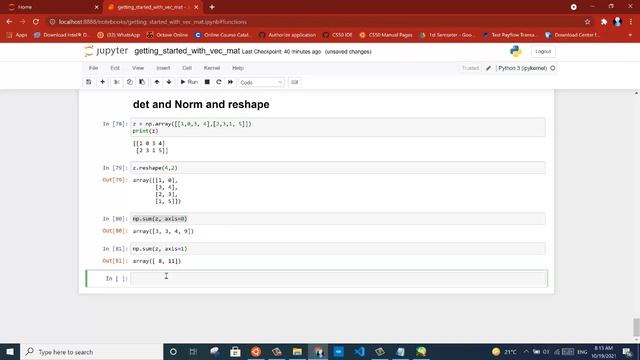Save notebook with the floppy disk icon
The image size is (640, 360).
tap(89, 82)
